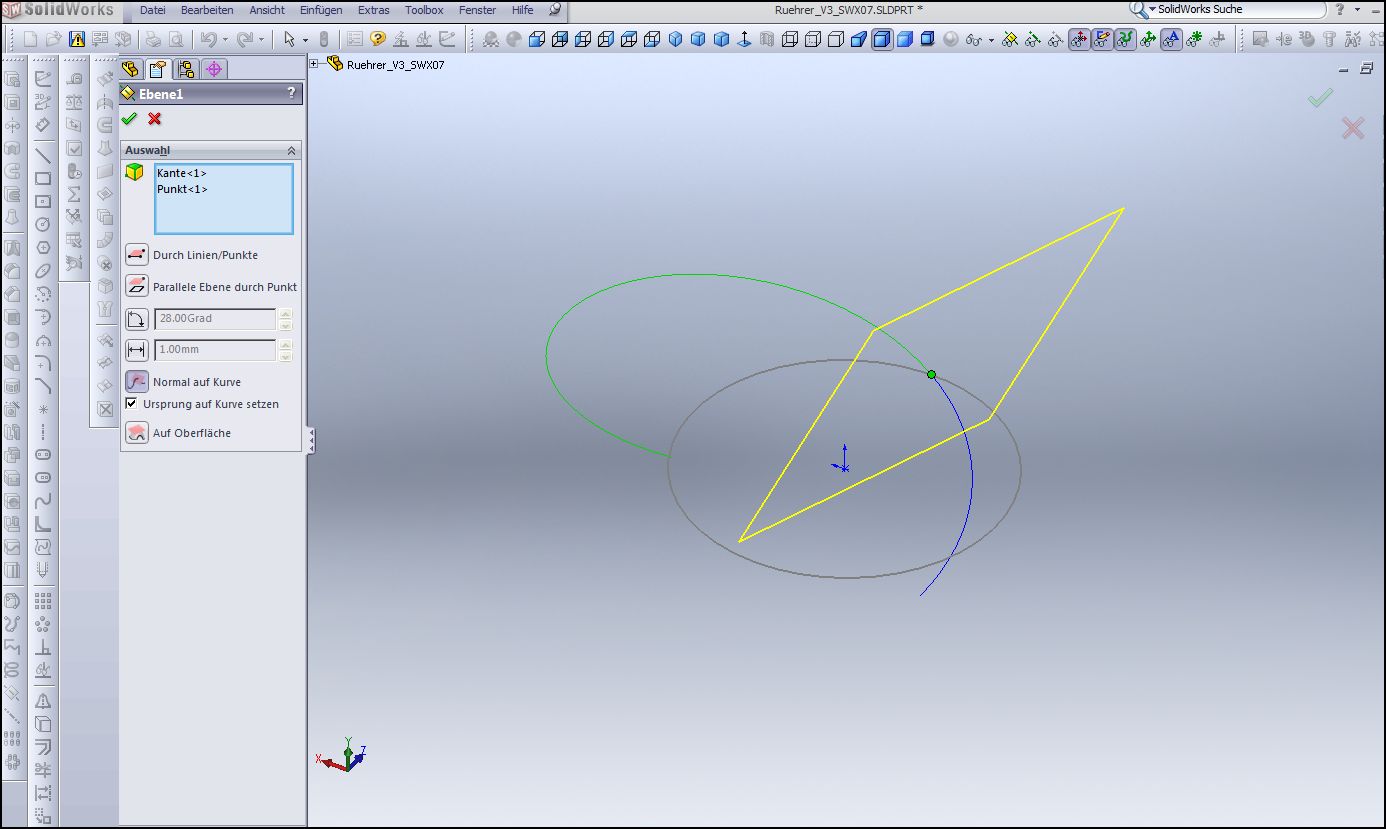Select Punkt<1> in the selection list

coord(182,189)
